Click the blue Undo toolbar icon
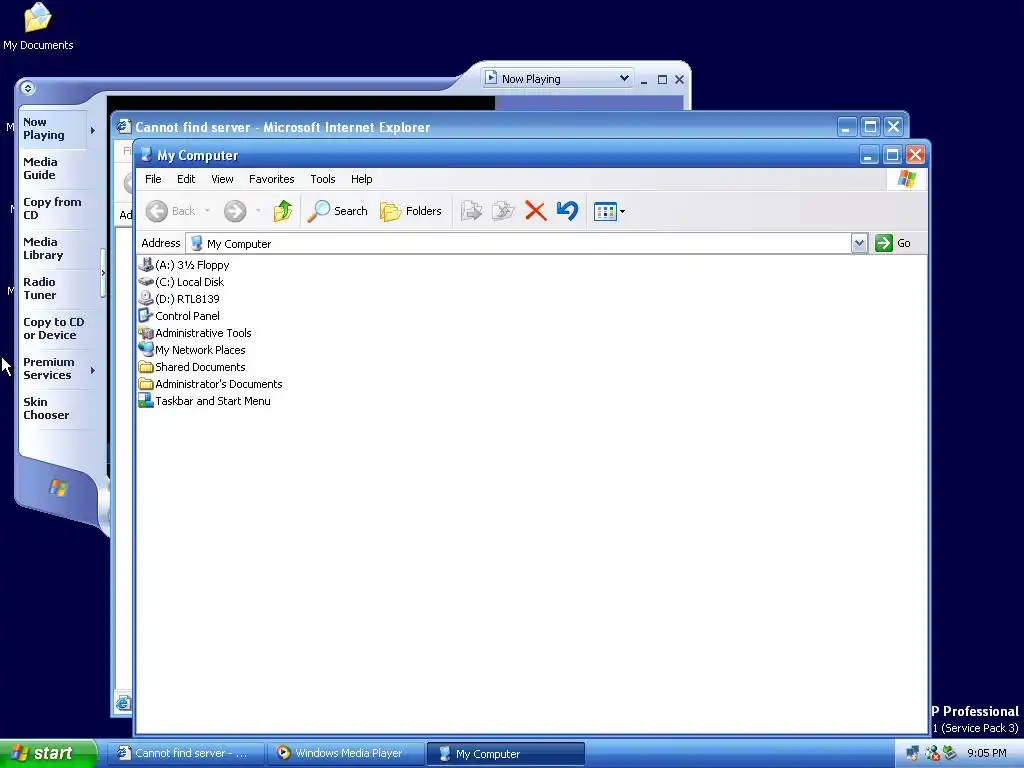 tap(568, 211)
